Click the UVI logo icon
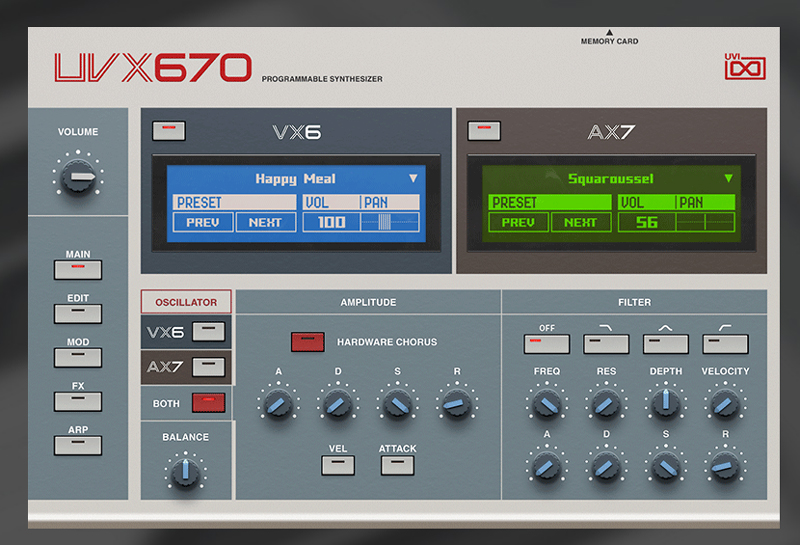 click(x=745, y=66)
